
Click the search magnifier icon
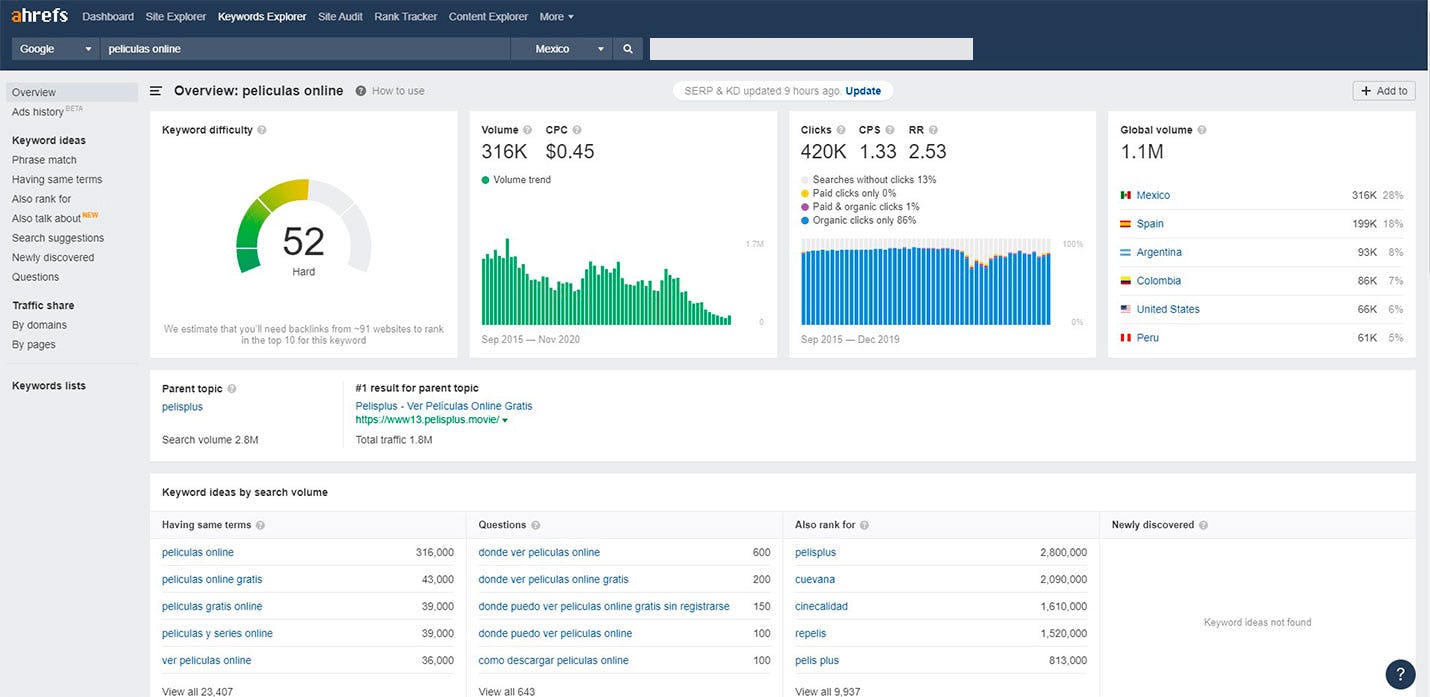click(x=627, y=48)
